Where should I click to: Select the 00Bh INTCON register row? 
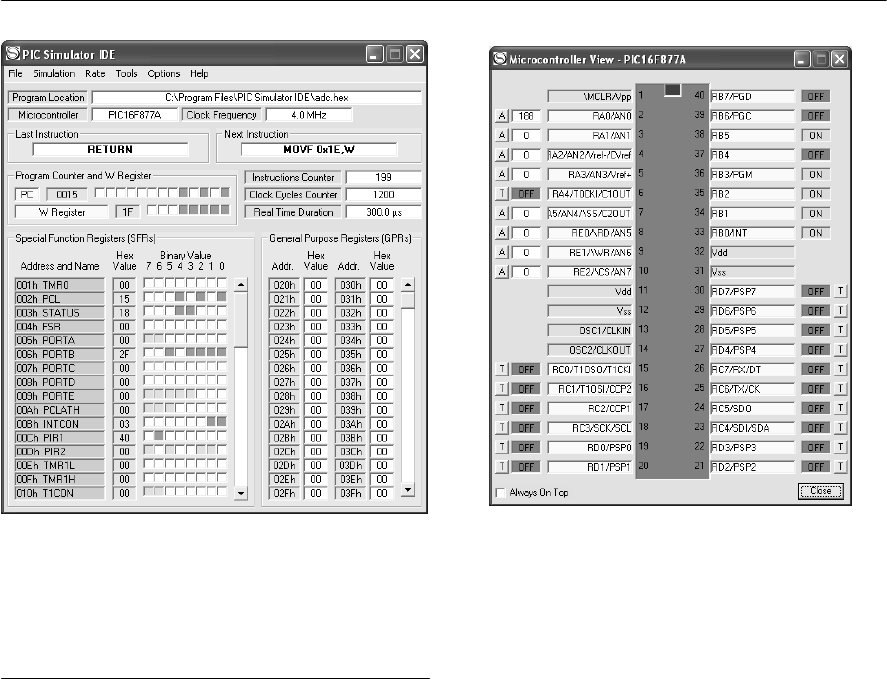(x=59, y=424)
